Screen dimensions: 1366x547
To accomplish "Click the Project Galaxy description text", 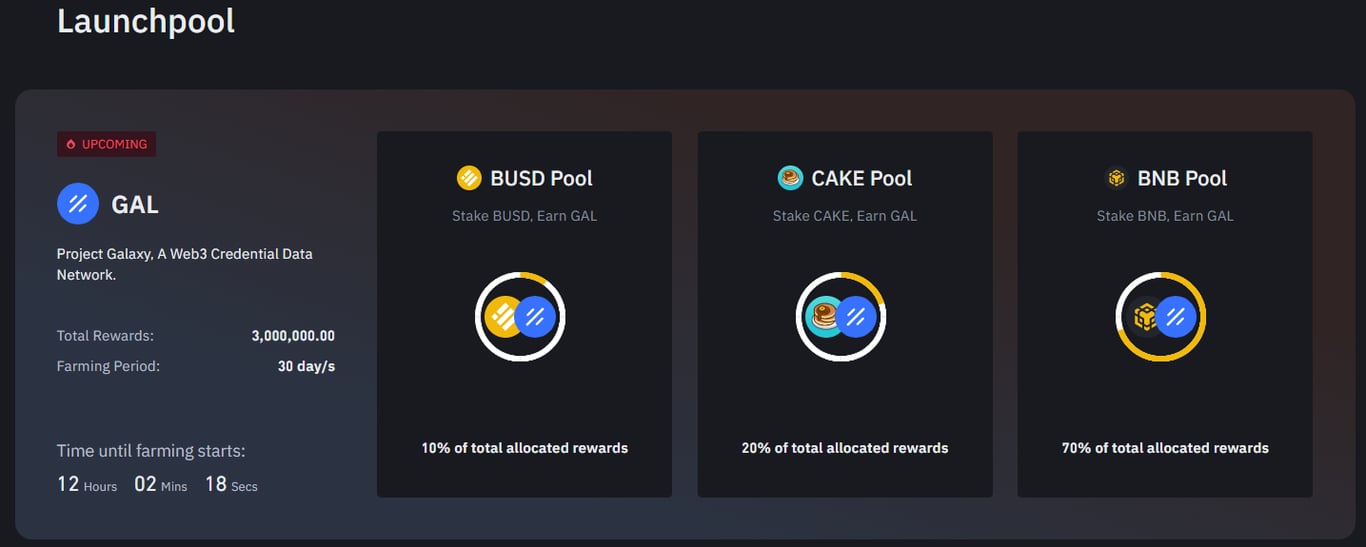I will [x=184, y=264].
